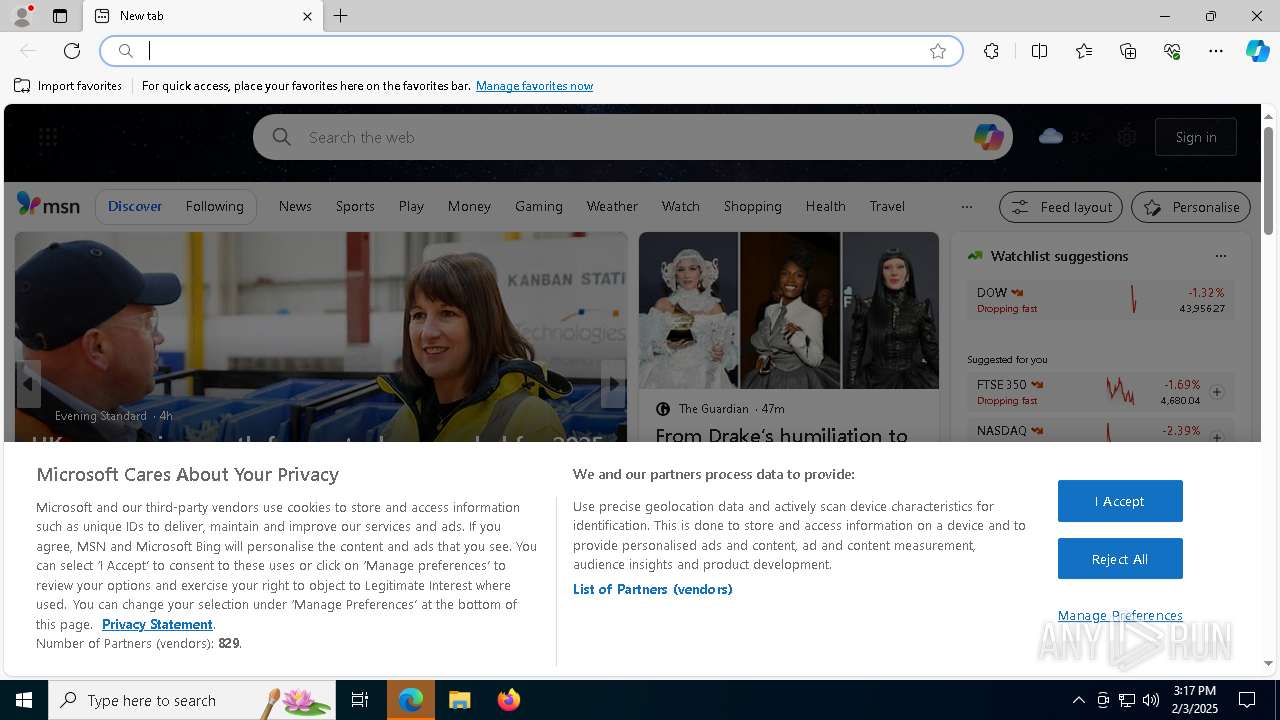Open Task View on taskbar
The width and height of the screenshot is (1280, 720).
coord(360,700)
